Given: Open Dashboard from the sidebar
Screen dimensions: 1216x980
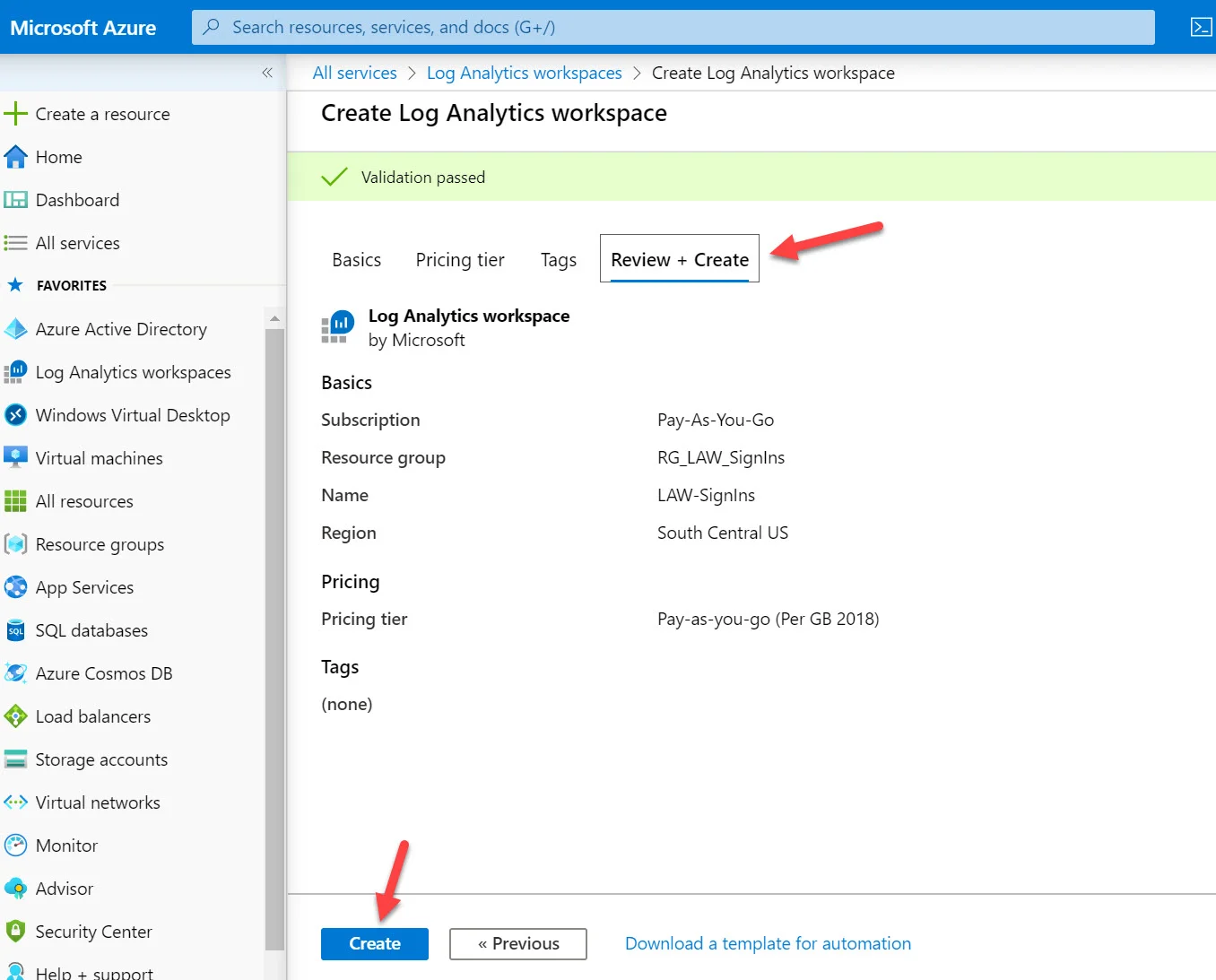Looking at the screenshot, I should point(77,200).
